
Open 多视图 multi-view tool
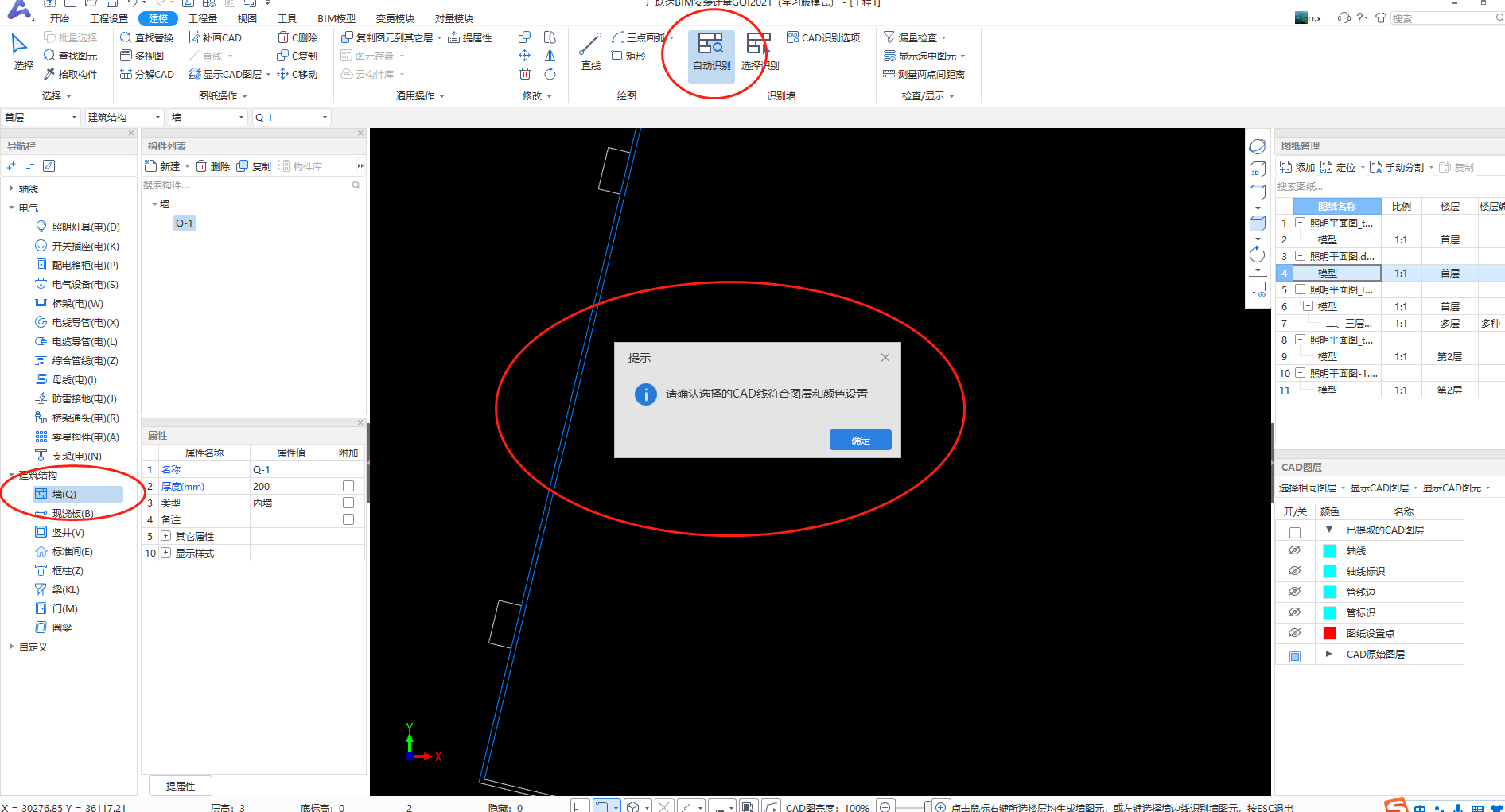[142, 56]
